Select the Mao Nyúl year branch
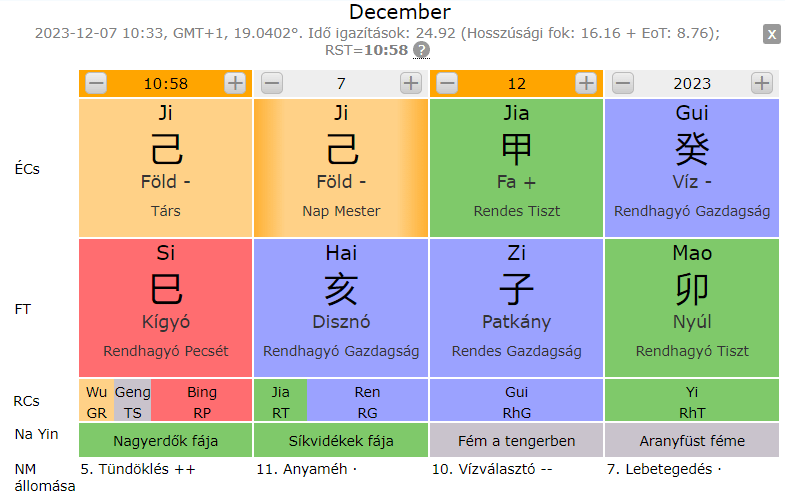 [692, 307]
